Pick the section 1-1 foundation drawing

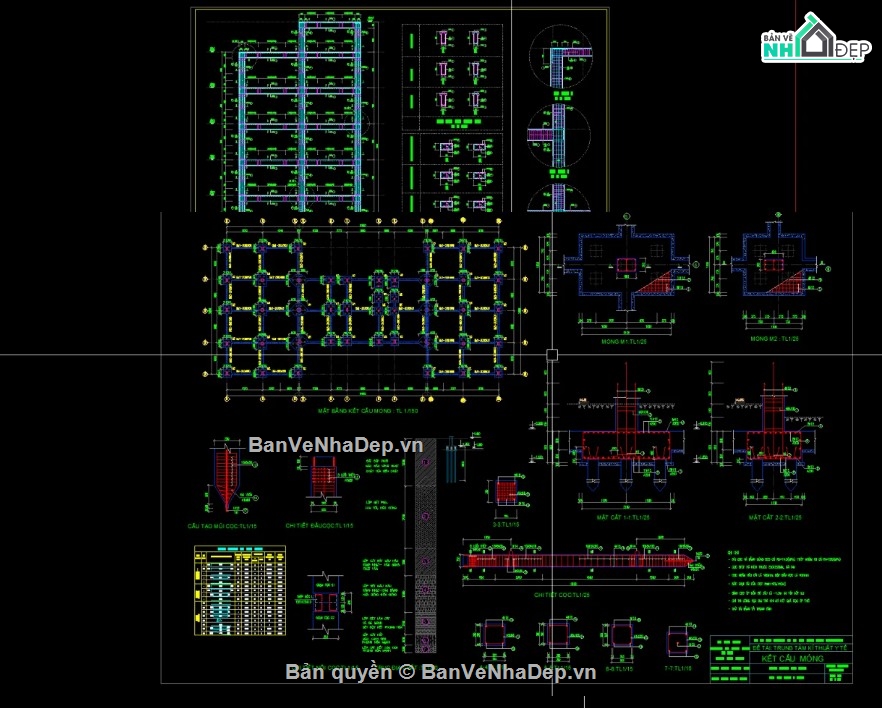tap(624, 436)
